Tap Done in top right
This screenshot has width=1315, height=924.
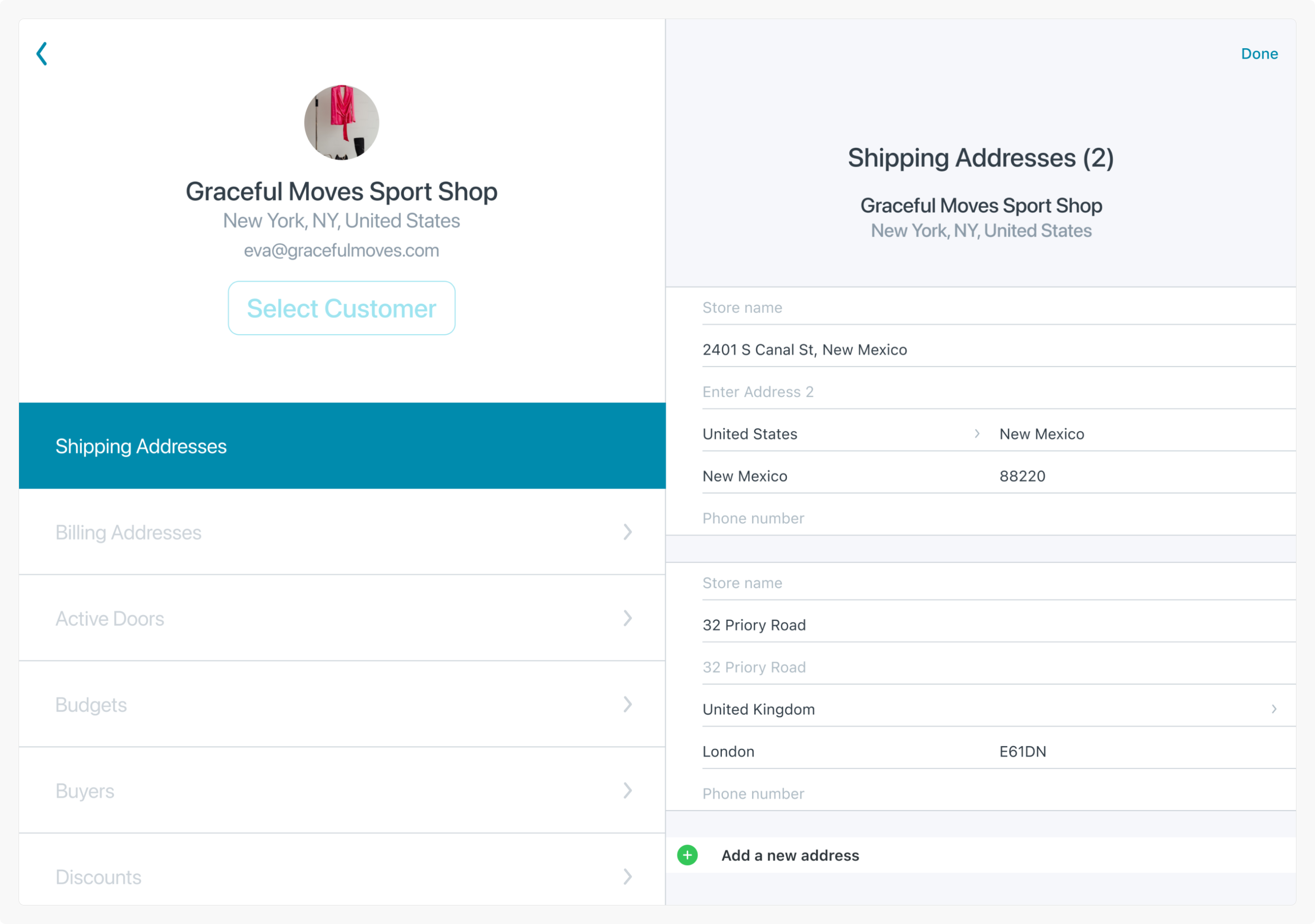coord(1259,54)
